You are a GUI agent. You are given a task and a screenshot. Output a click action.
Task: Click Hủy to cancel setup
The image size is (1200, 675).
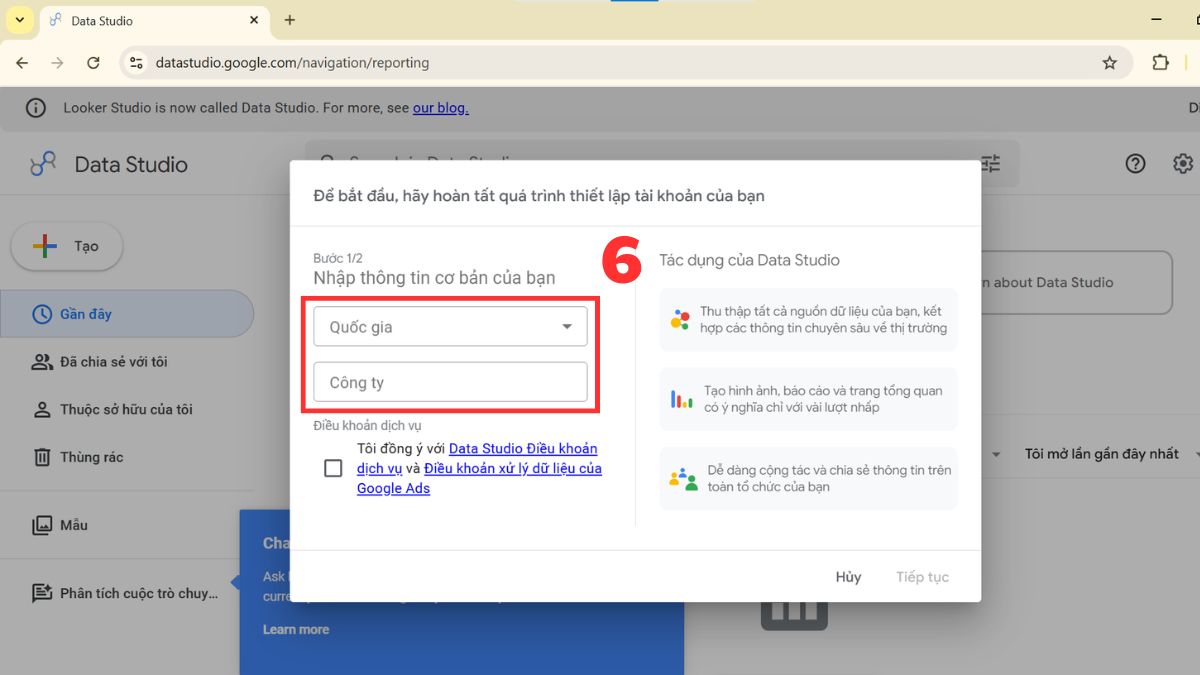pyautogui.click(x=848, y=577)
